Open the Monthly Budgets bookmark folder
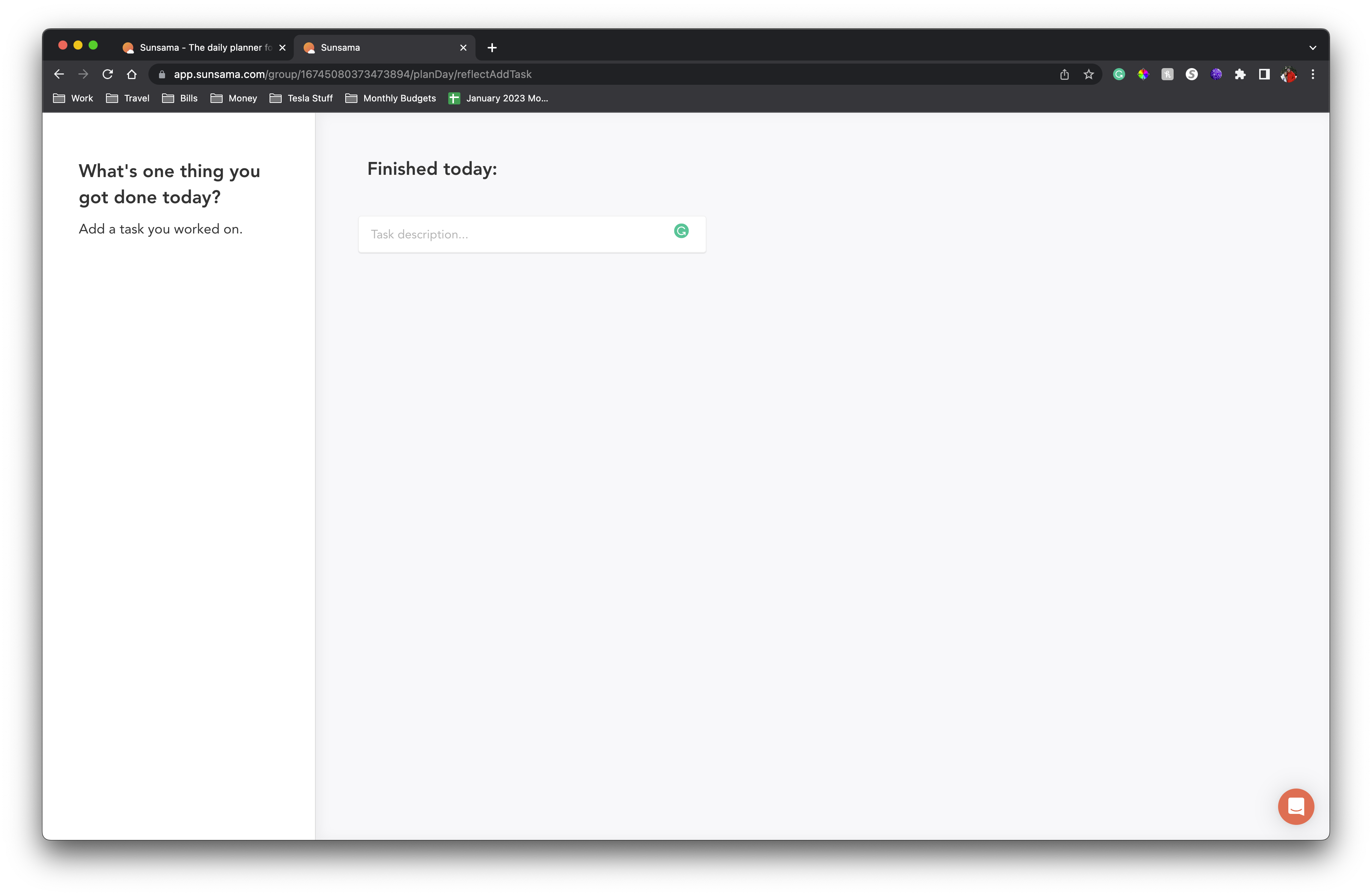1372x896 pixels. pos(391,98)
